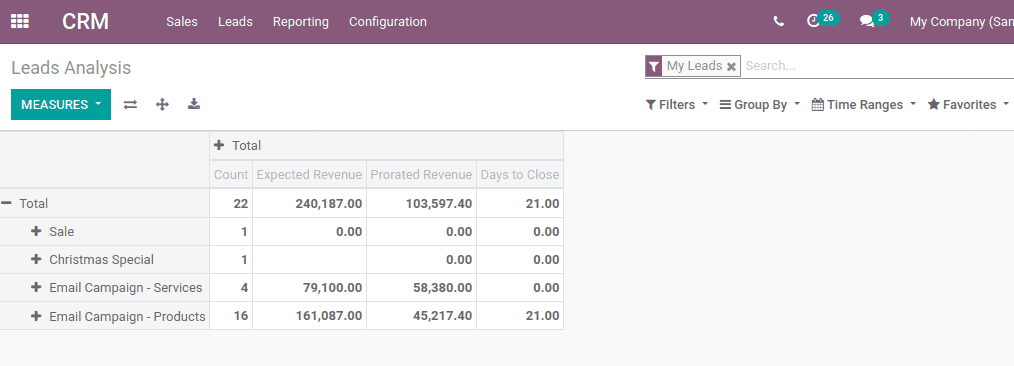Click the 240,187.00 total expected revenue cell
Screen dimensions: 1014x366
[x=309, y=203]
